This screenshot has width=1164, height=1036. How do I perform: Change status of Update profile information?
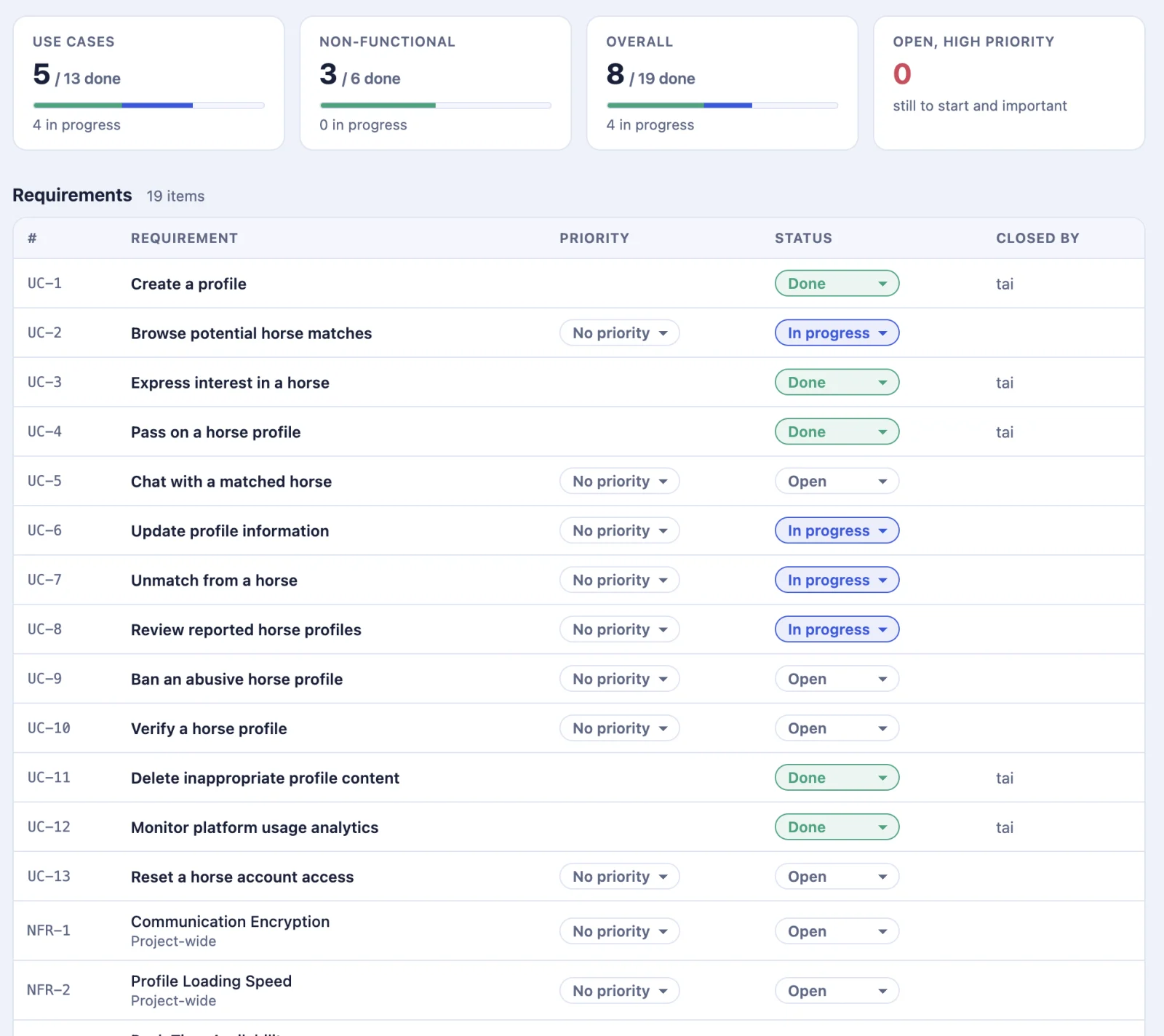click(x=837, y=531)
